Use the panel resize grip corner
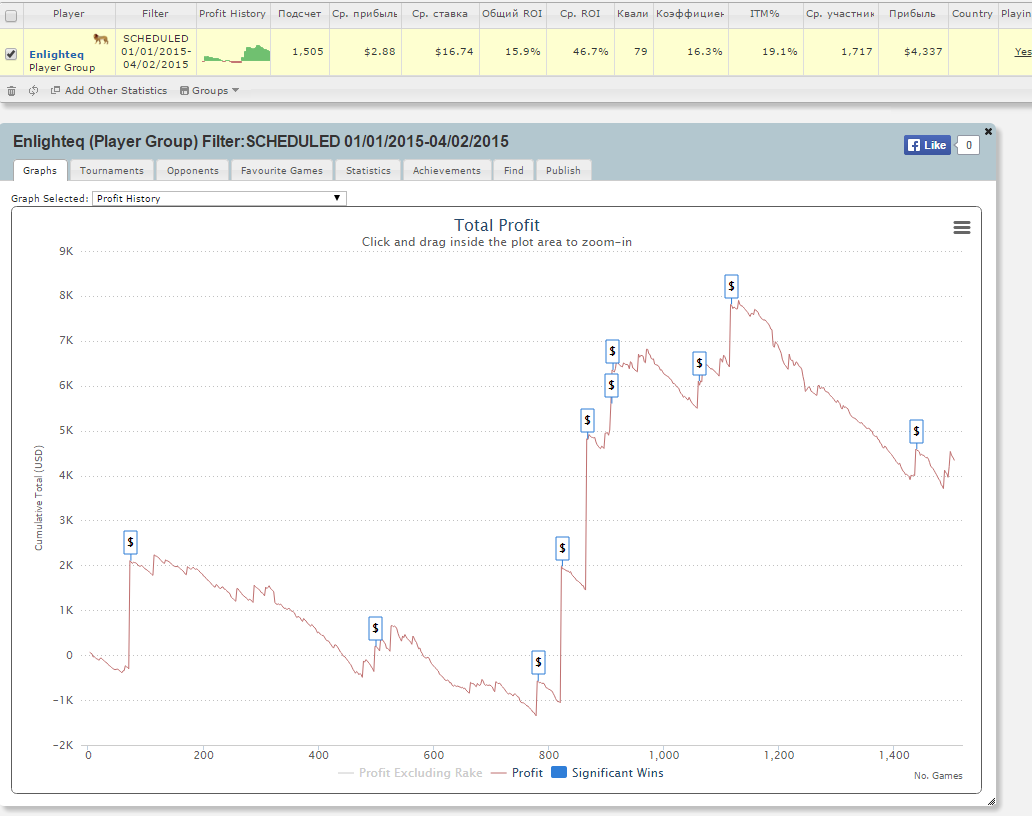This screenshot has height=816, width=1032. click(991, 802)
